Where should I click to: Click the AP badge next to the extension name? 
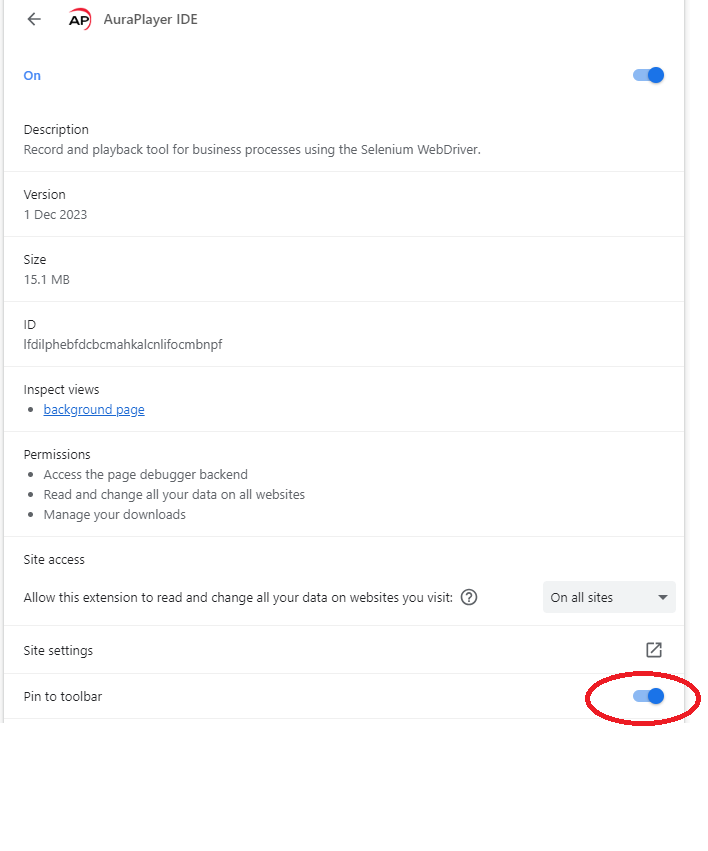coord(80,18)
